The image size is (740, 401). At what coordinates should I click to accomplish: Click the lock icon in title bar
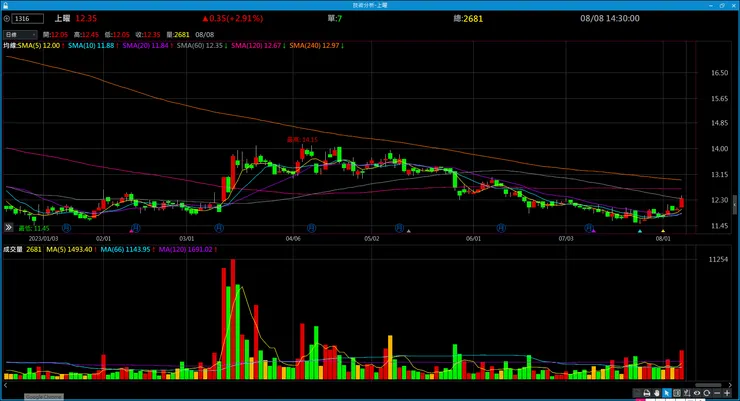pos(5,5)
